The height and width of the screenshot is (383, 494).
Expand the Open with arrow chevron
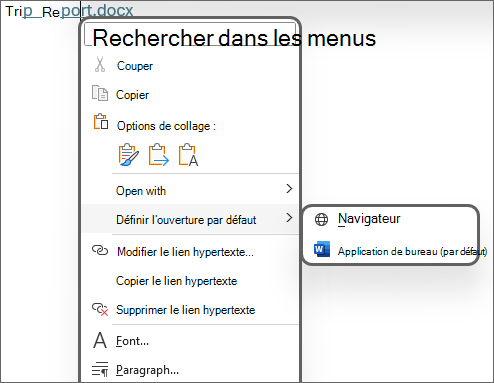point(289,189)
